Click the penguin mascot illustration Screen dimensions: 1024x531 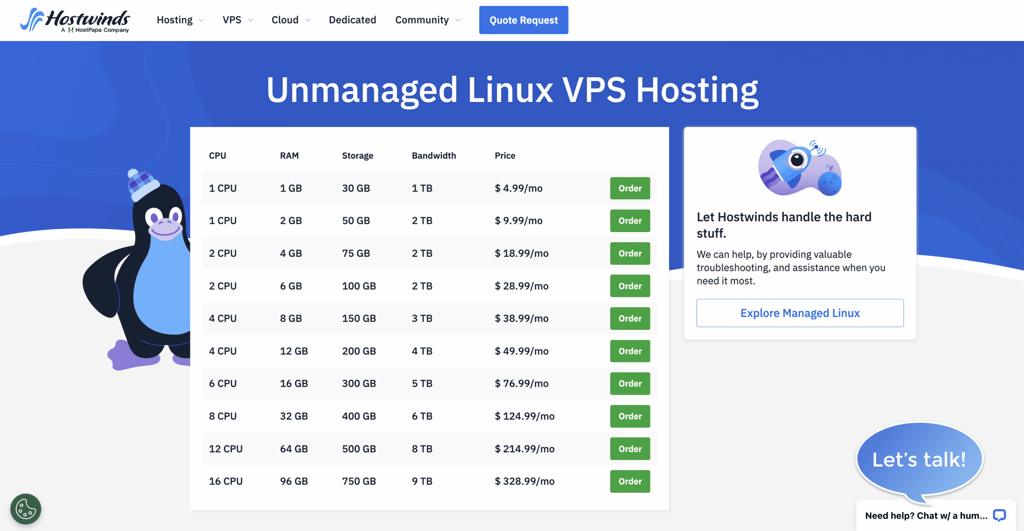(x=137, y=268)
